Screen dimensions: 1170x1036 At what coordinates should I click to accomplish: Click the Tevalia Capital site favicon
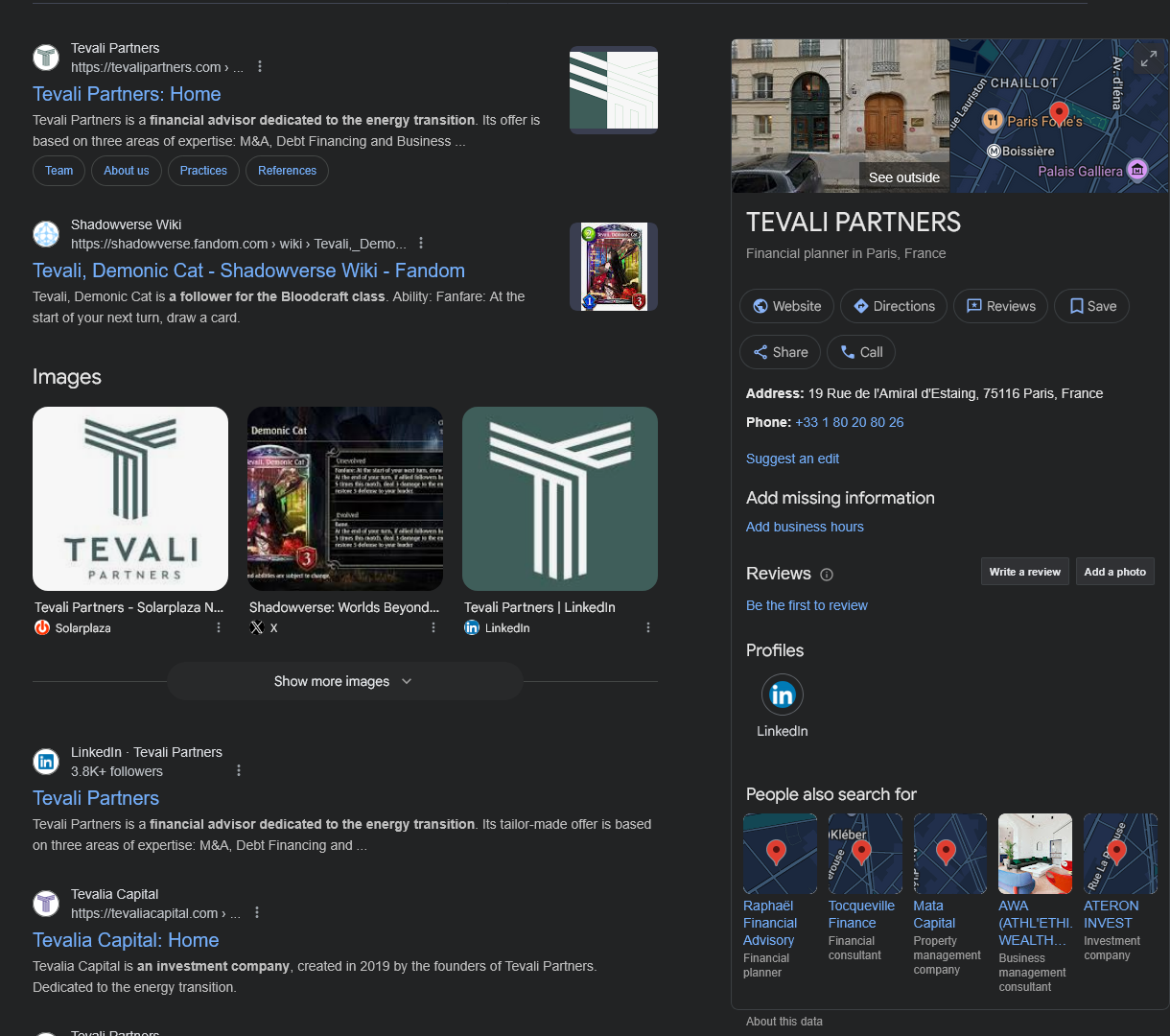(x=46, y=904)
